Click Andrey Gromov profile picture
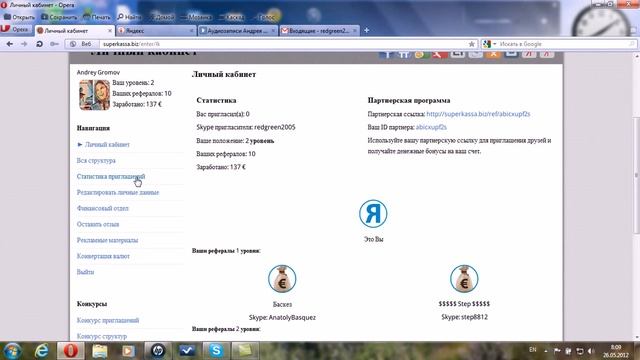The width and height of the screenshot is (640, 360). (x=94, y=95)
